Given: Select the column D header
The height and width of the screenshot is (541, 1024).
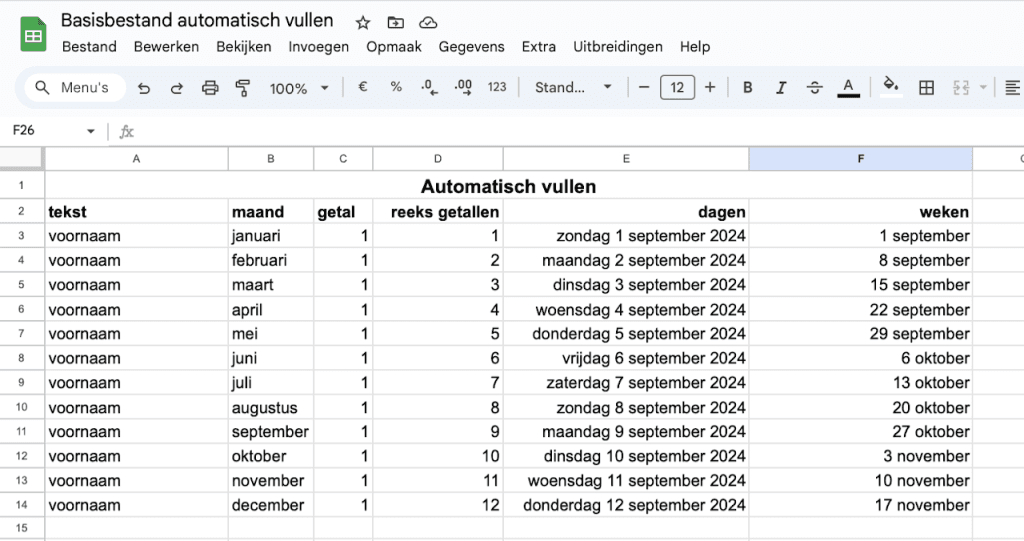Looking at the screenshot, I should click(x=438, y=159).
